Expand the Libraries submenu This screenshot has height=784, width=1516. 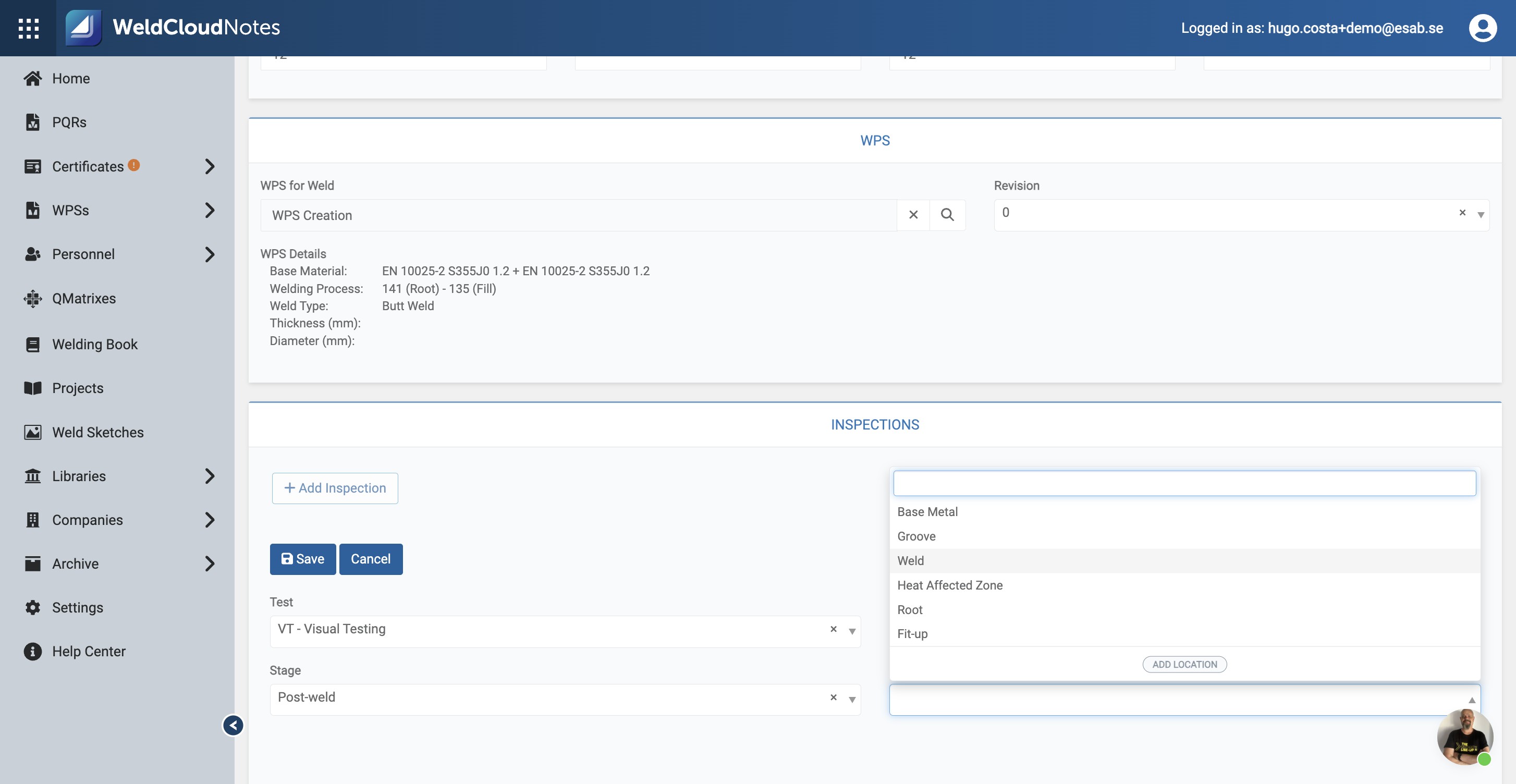pyautogui.click(x=210, y=476)
